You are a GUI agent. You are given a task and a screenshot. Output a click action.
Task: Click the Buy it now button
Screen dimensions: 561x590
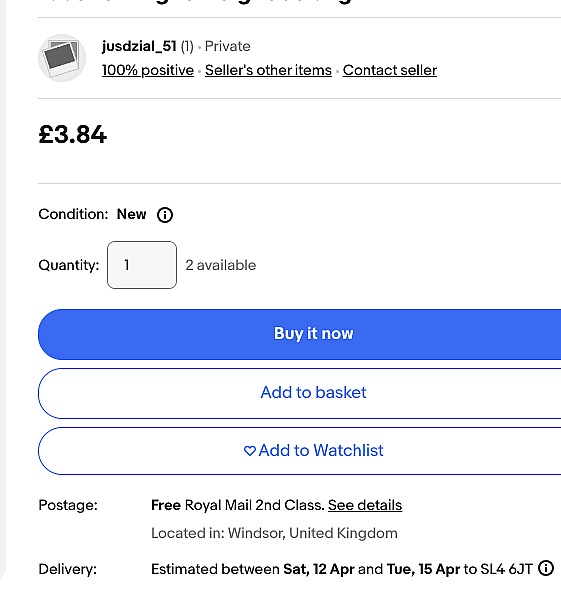(x=300, y=334)
